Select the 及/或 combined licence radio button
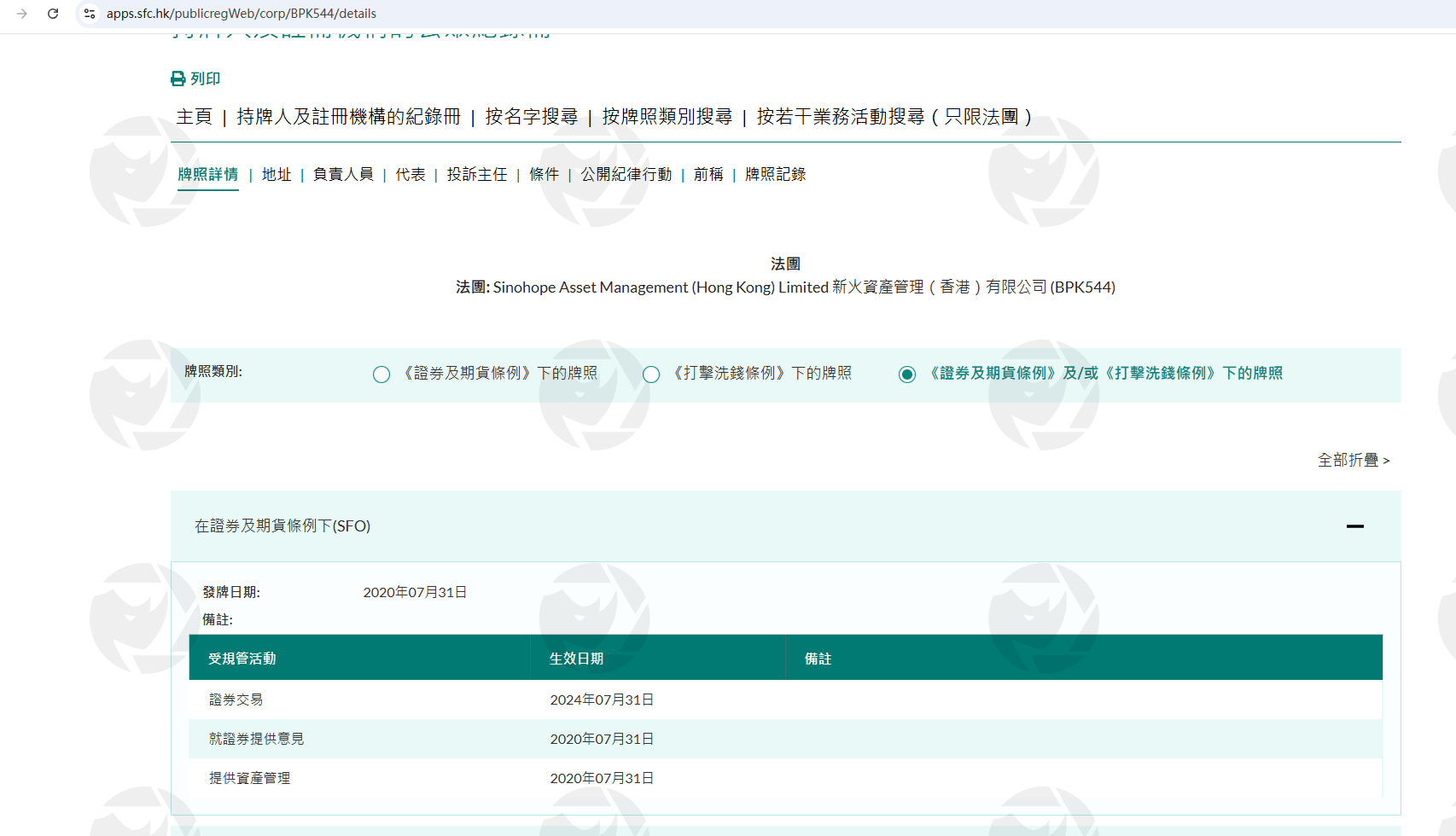The width and height of the screenshot is (1456, 836). coord(907,374)
